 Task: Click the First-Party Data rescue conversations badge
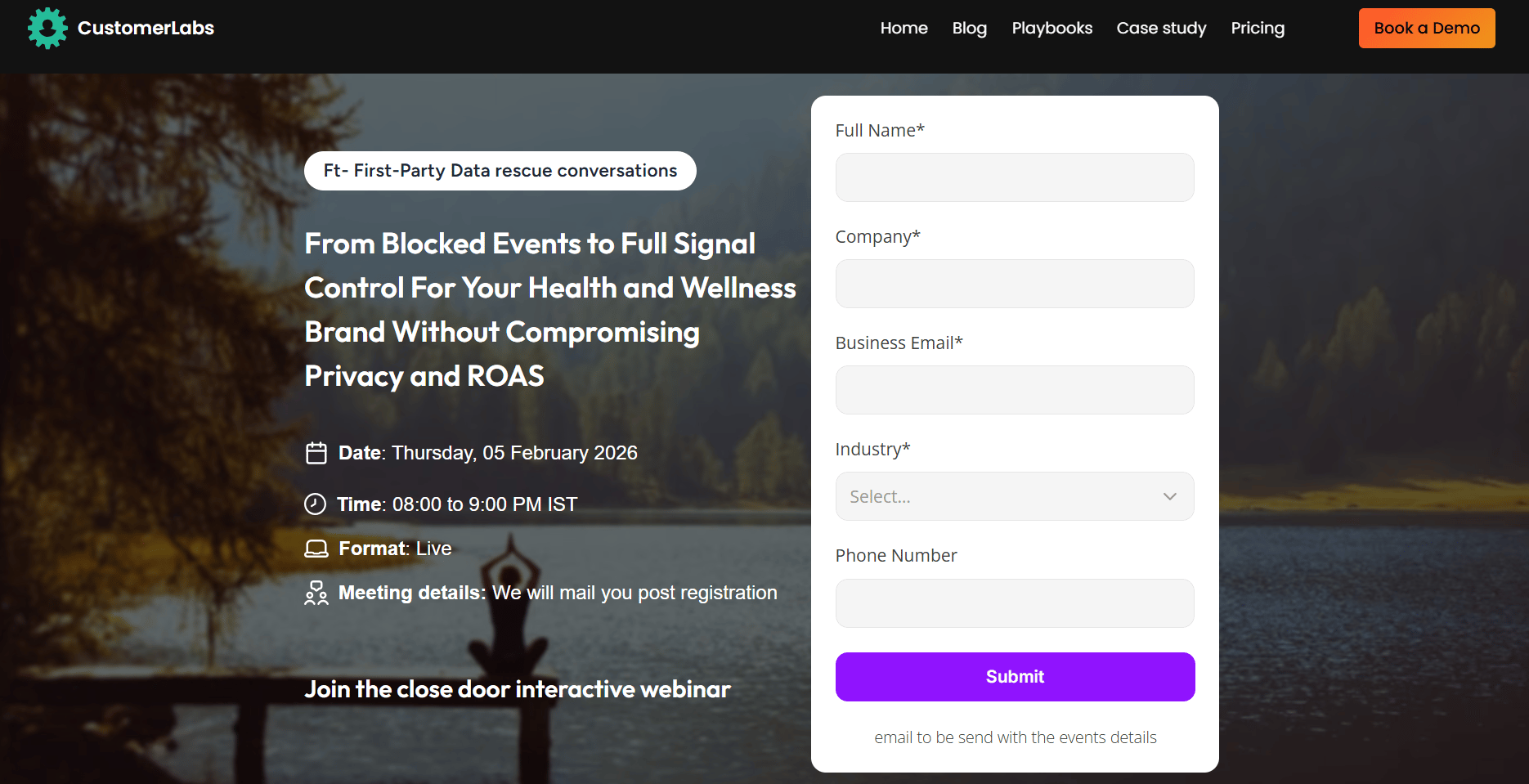click(x=500, y=171)
